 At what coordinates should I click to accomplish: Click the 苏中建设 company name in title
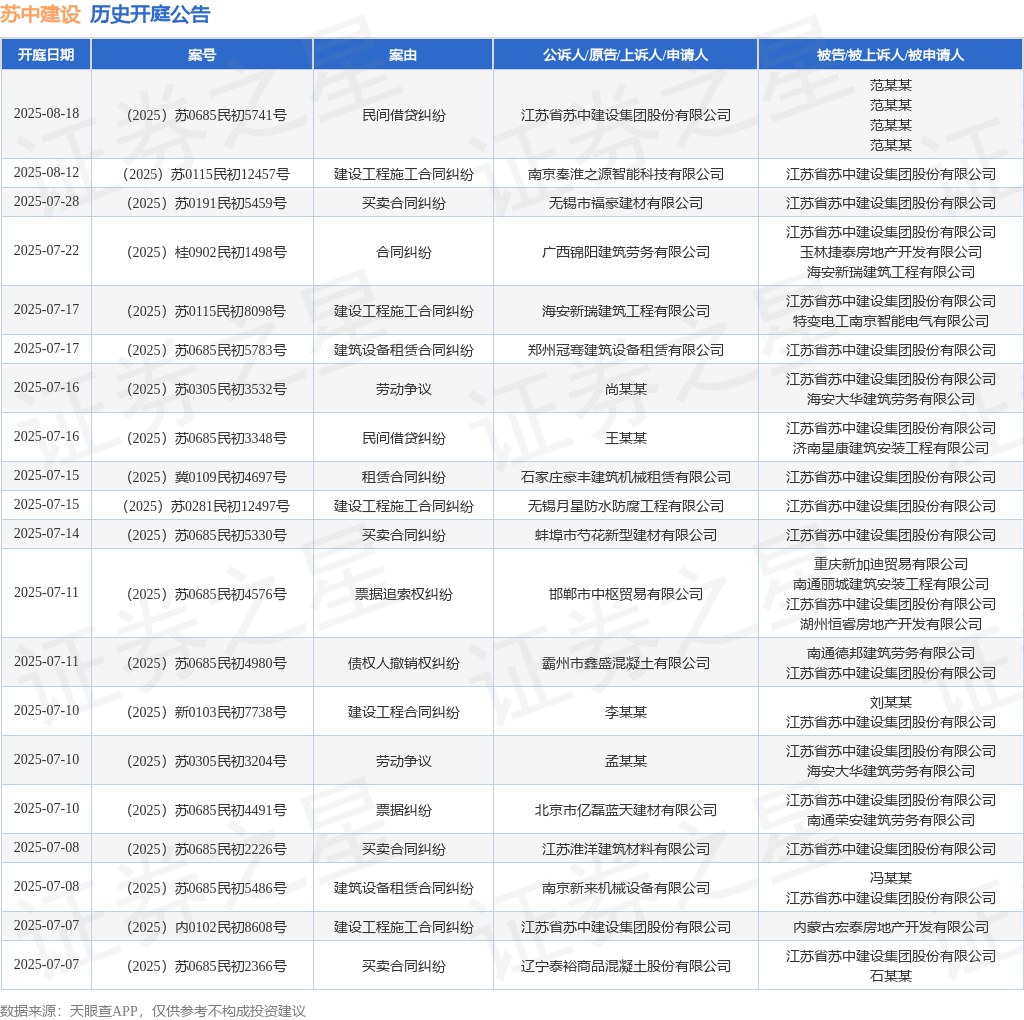(x=40, y=14)
